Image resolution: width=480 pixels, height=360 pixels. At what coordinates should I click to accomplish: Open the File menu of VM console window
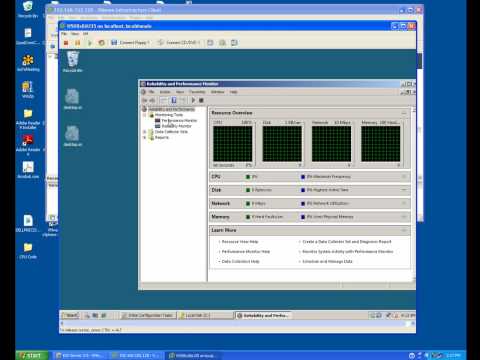point(64,34)
